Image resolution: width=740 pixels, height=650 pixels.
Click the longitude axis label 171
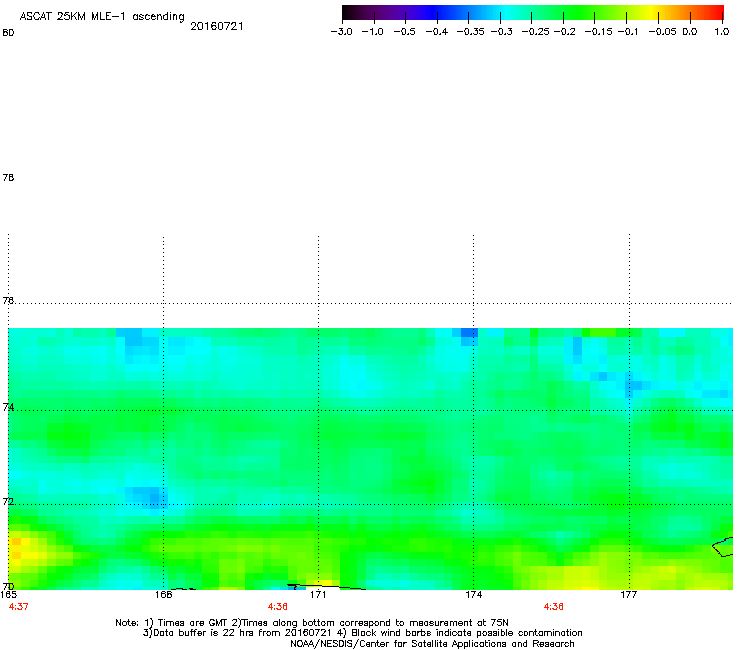[319, 595]
